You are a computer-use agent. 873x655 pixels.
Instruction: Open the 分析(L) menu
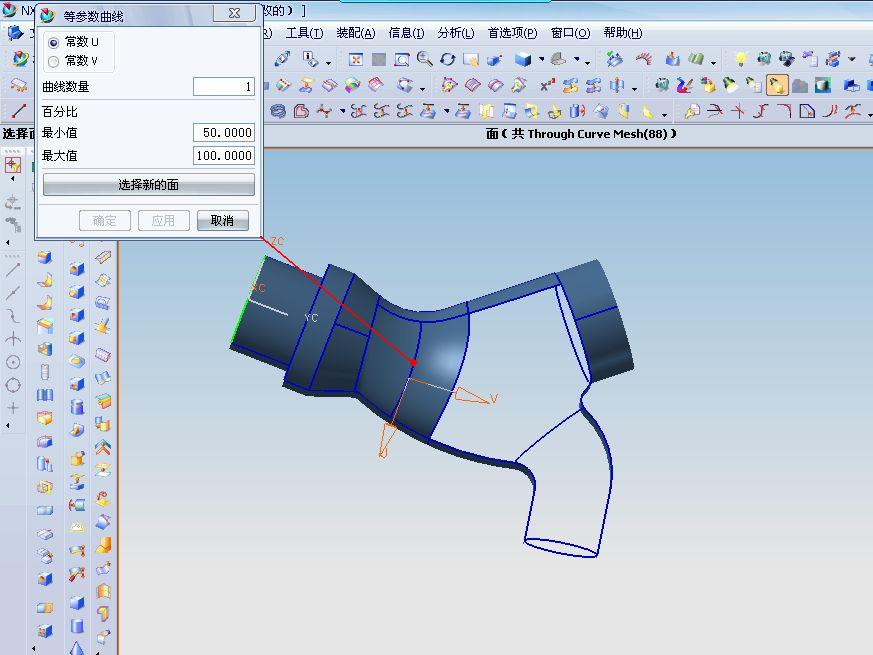455,33
